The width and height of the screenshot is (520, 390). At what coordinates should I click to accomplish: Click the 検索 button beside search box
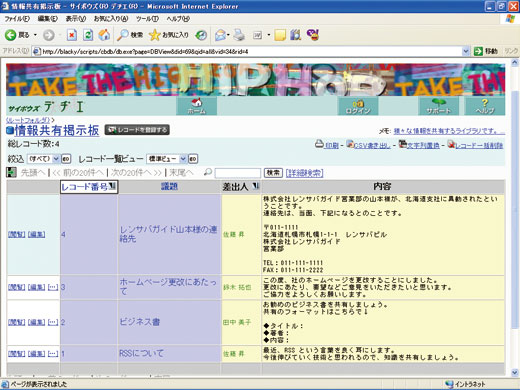[273, 173]
